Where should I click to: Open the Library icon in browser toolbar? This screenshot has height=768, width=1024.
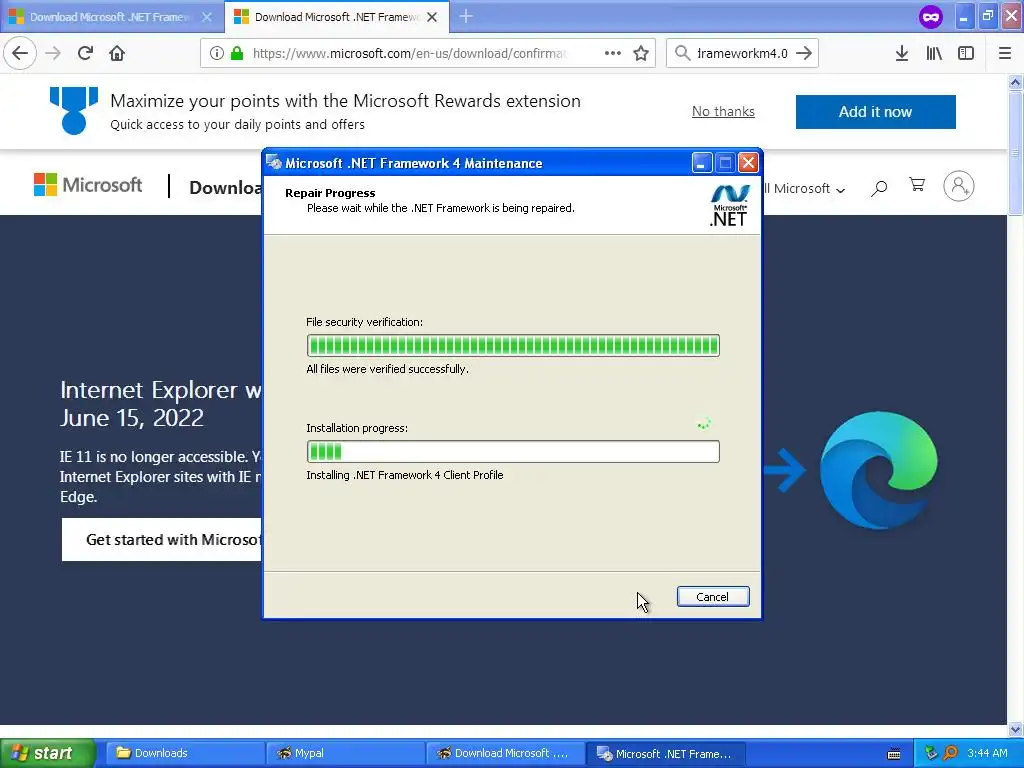[934, 53]
